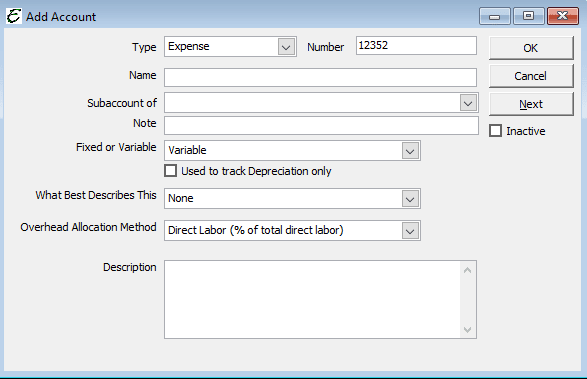This screenshot has height=379, width=587.
Task: Click into the Name input field
Action: (320, 78)
